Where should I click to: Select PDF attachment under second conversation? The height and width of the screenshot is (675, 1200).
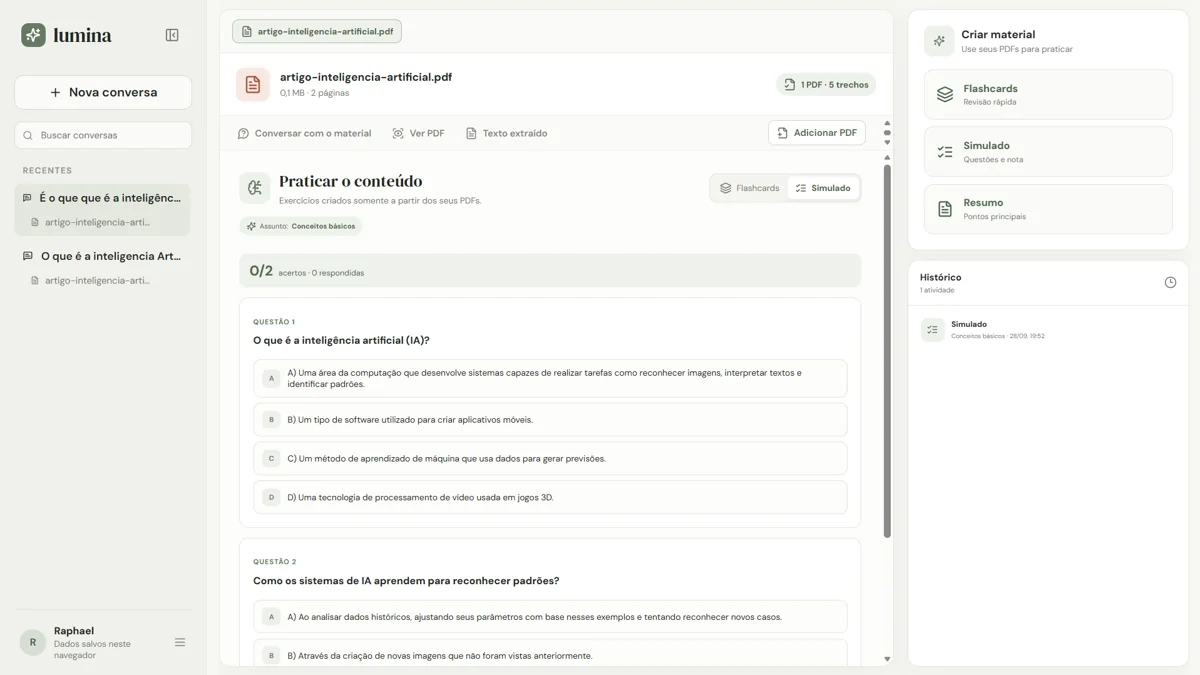click(x=91, y=280)
